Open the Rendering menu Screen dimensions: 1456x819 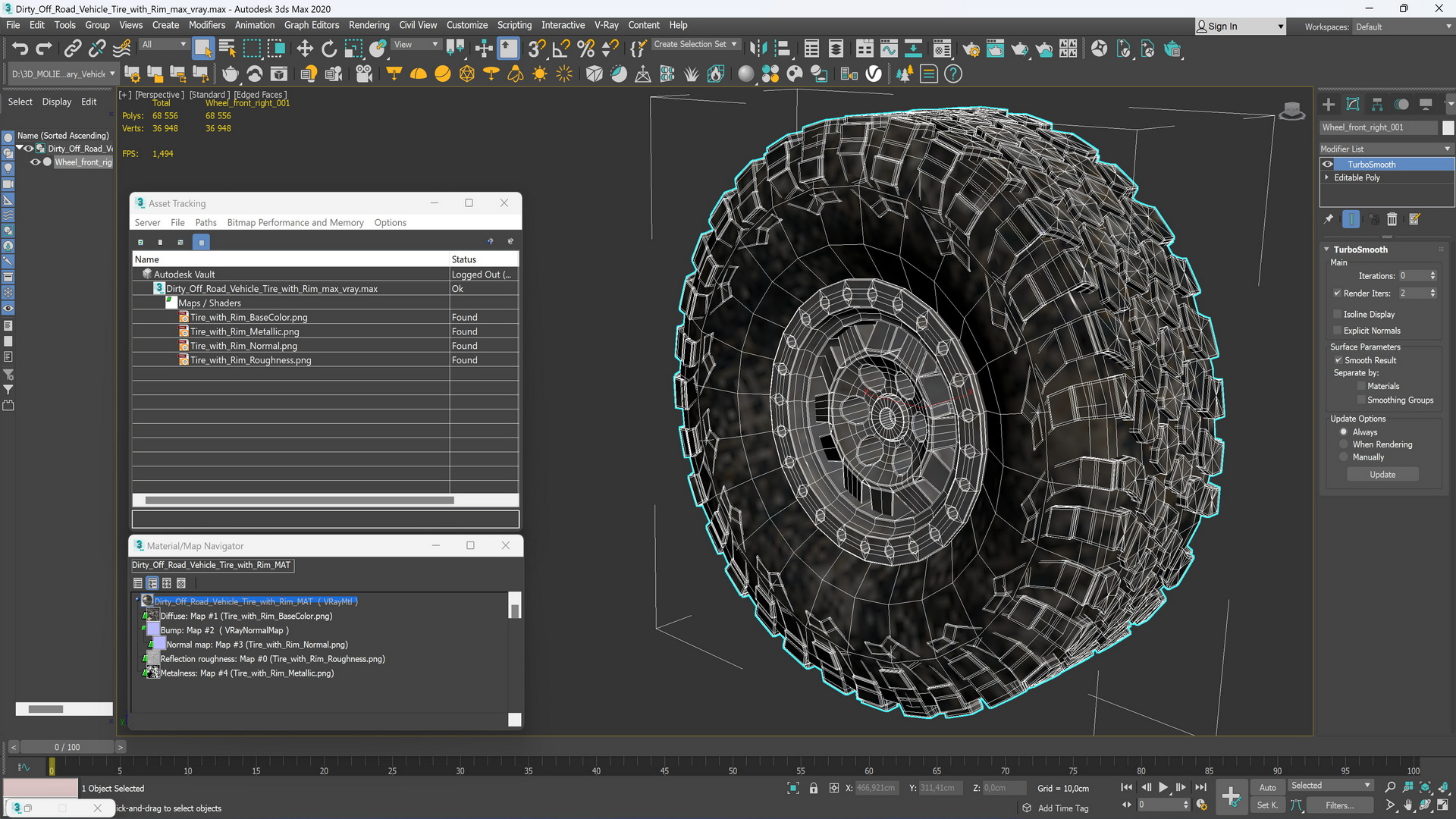(x=369, y=25)
